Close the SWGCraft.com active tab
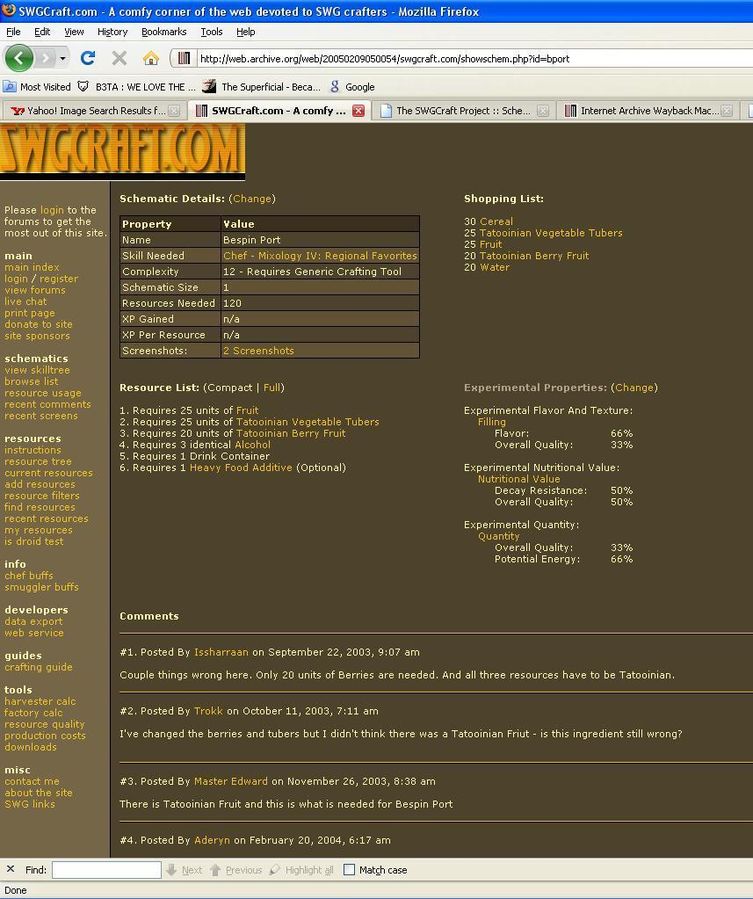The image size is (753, 899). (x=358, y=111)
